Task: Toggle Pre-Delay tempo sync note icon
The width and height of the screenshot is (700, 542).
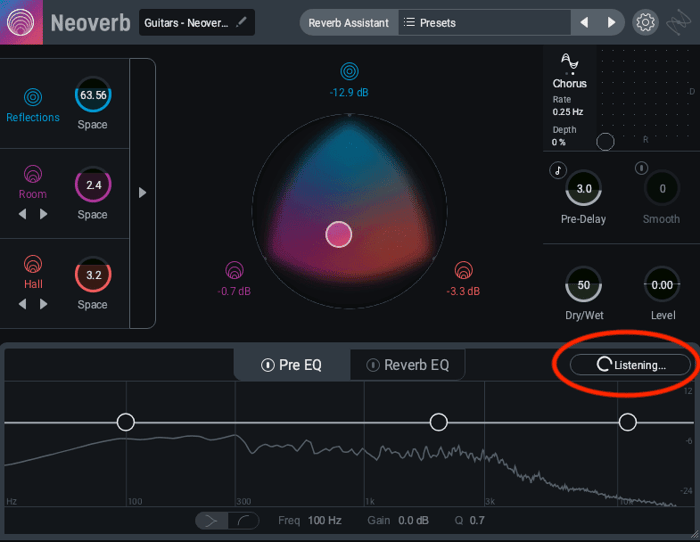Action: pos(558,170)
